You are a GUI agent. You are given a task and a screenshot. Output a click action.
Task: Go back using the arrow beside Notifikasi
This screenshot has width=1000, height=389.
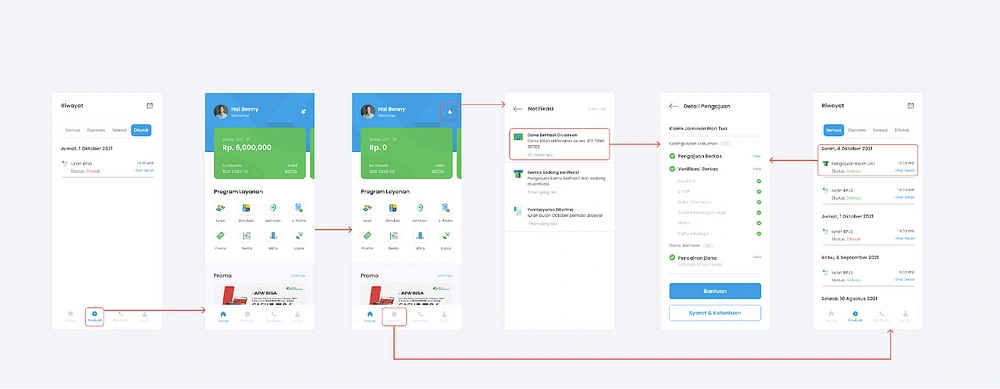pyautogui.click(x=518, y=109)
